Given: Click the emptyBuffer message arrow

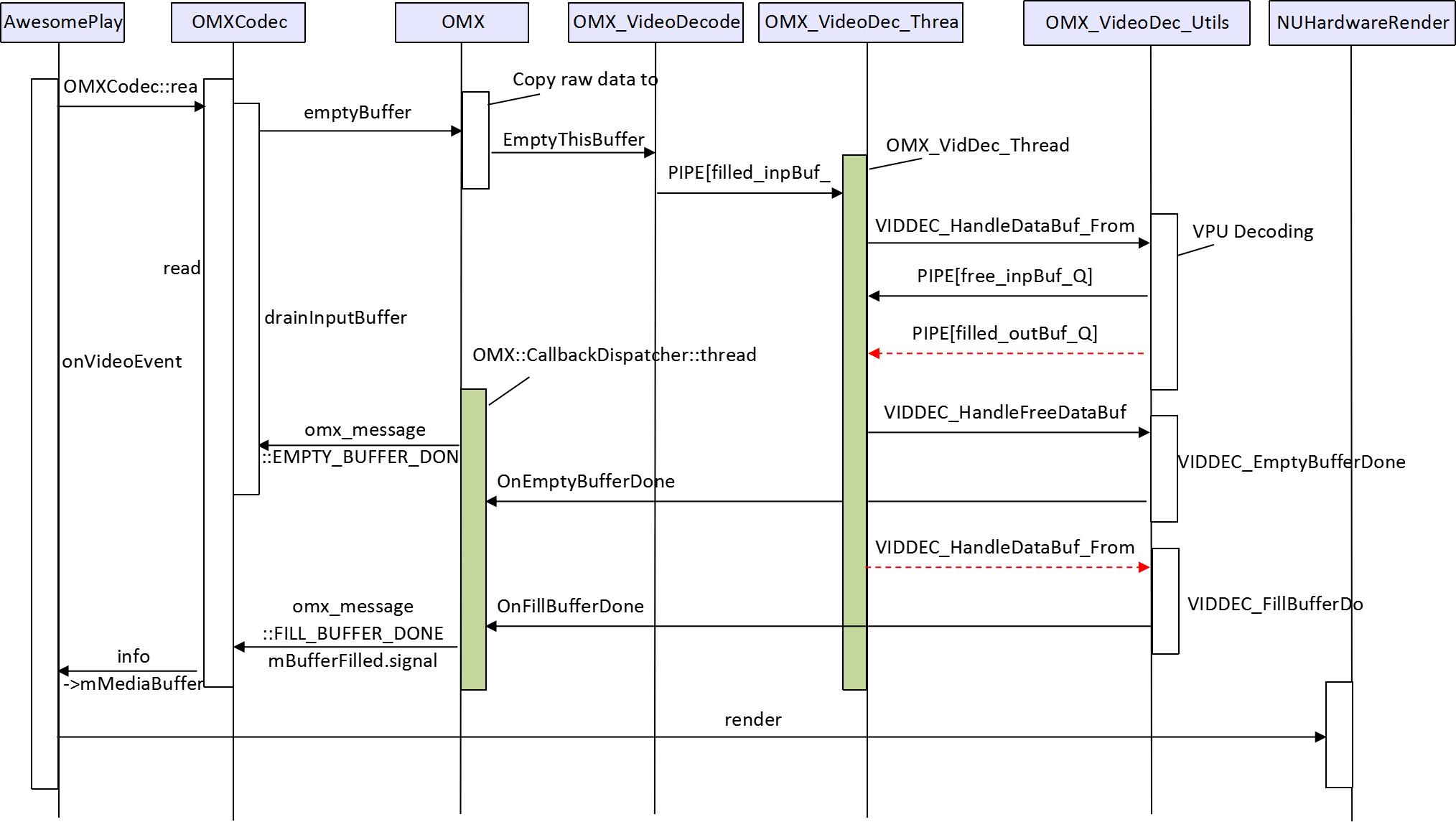Looking at the screenshot, I should pyautogui.click(x=359, y=131).
